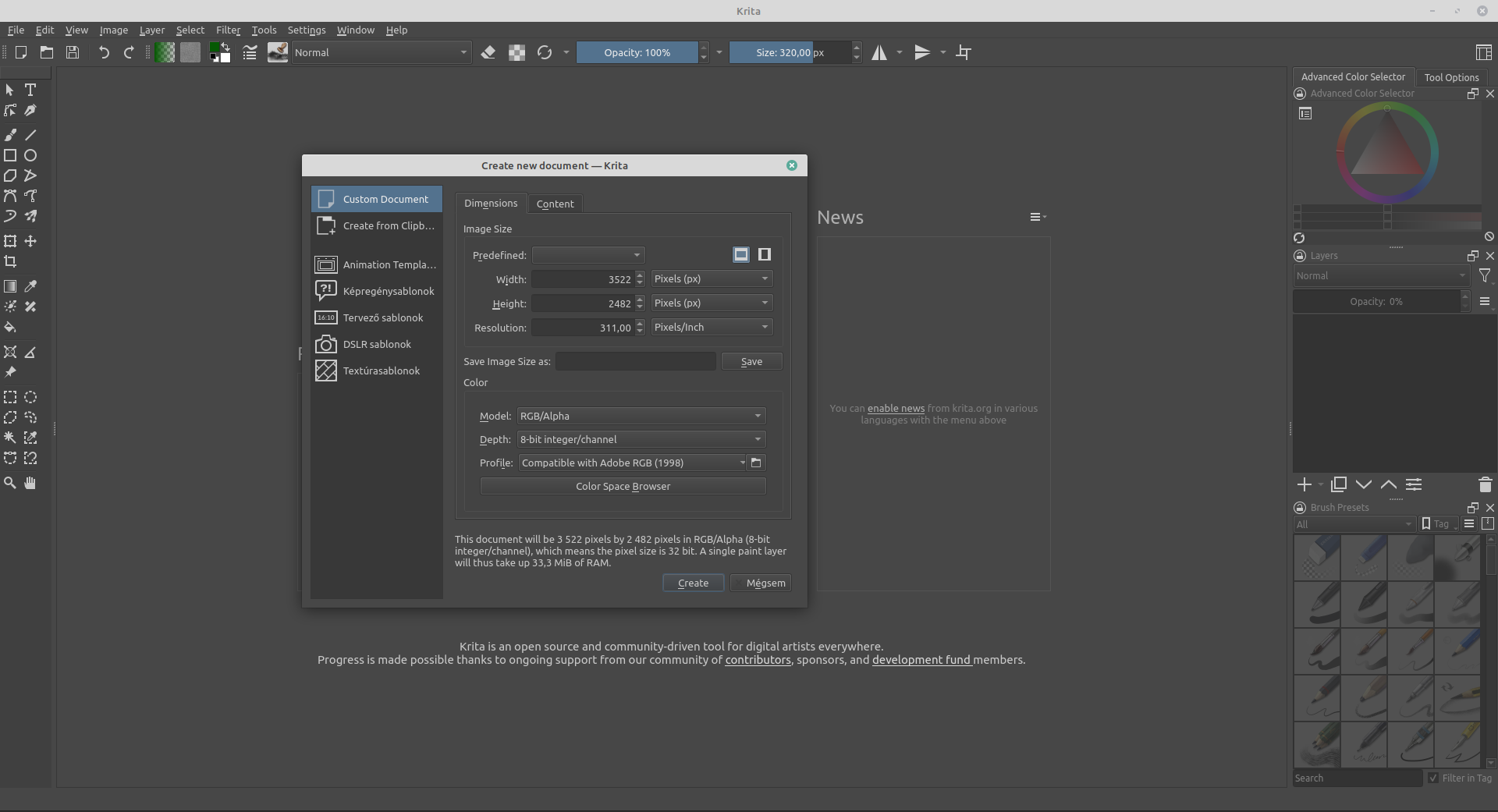The width and height of the screenshot is (1498, 812).
Task: Select the Color Sampler eyedropper tool
Action: coord(30,286)
